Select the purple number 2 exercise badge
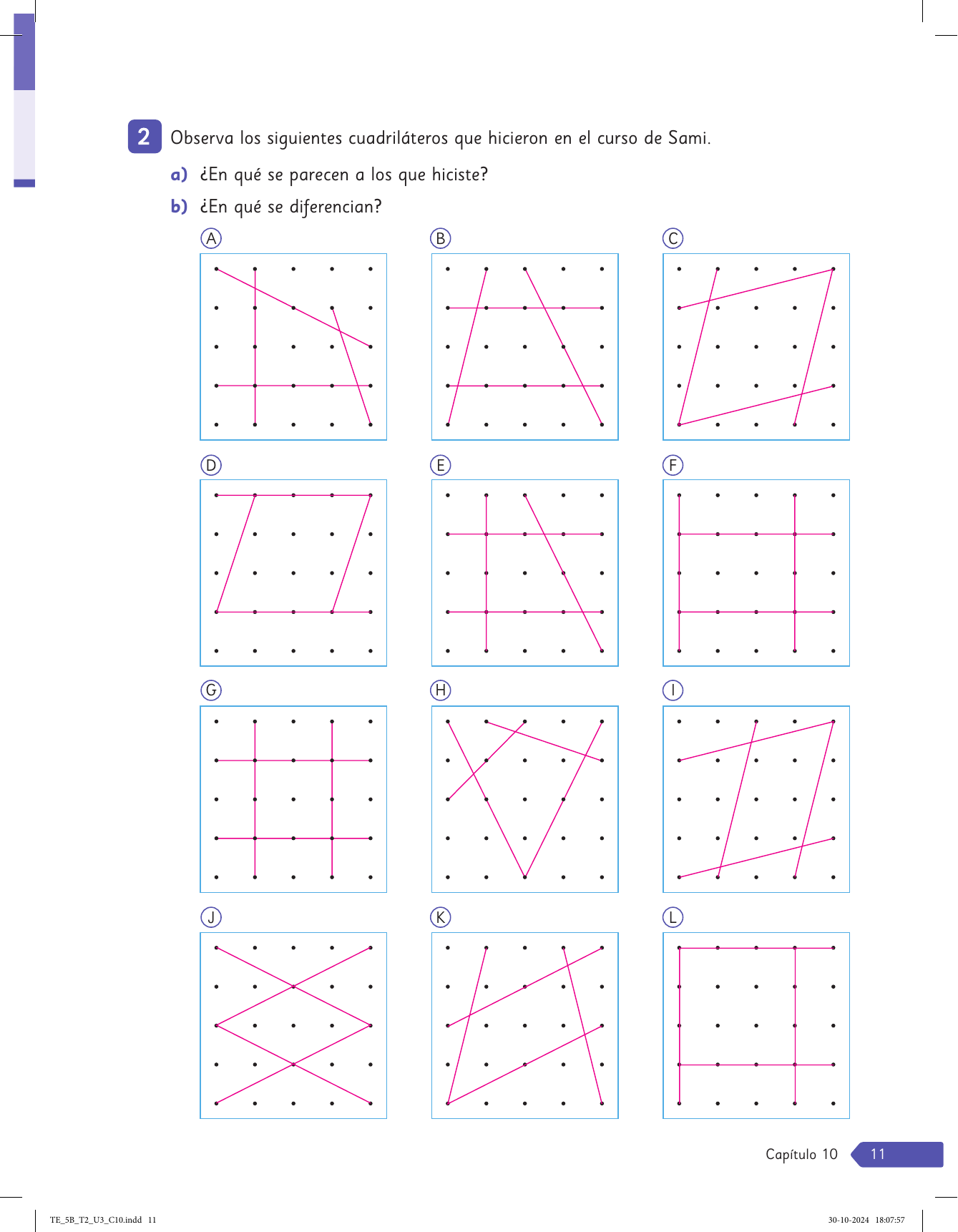This screenshot has width=958, height=1232. click(x=145, y=137)
